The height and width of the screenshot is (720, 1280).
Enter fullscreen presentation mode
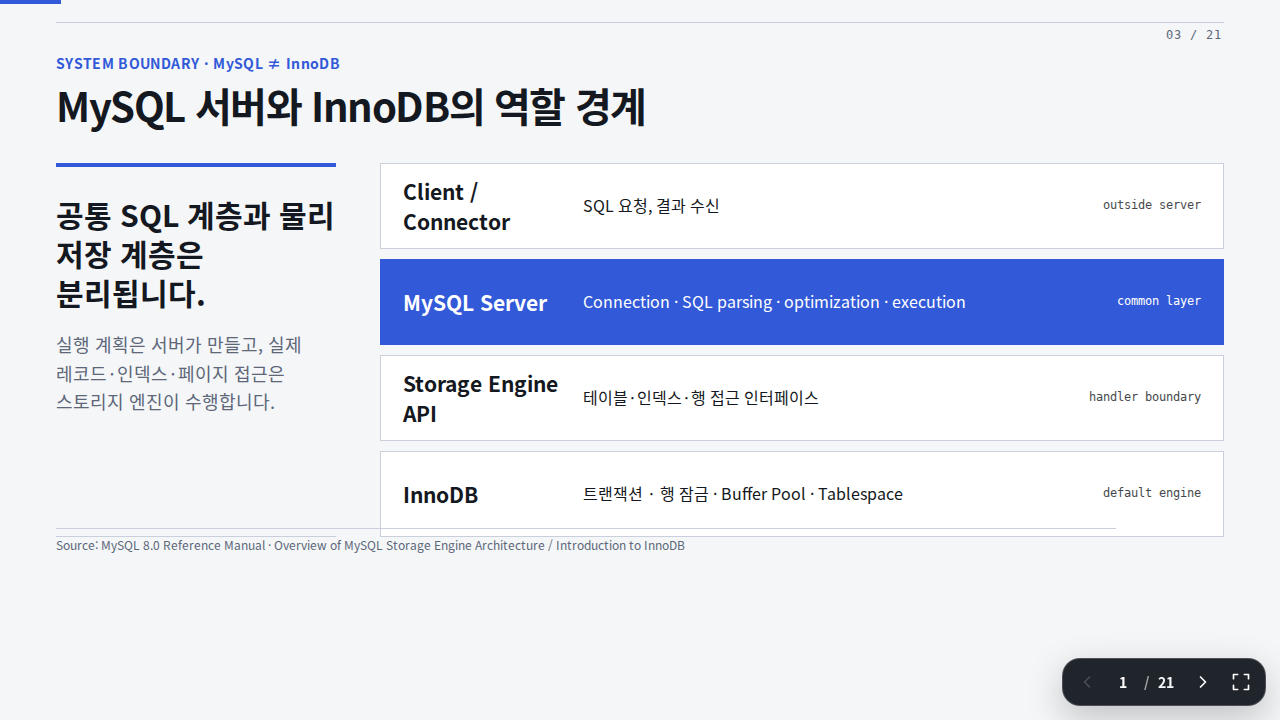tap(1241, 682)
